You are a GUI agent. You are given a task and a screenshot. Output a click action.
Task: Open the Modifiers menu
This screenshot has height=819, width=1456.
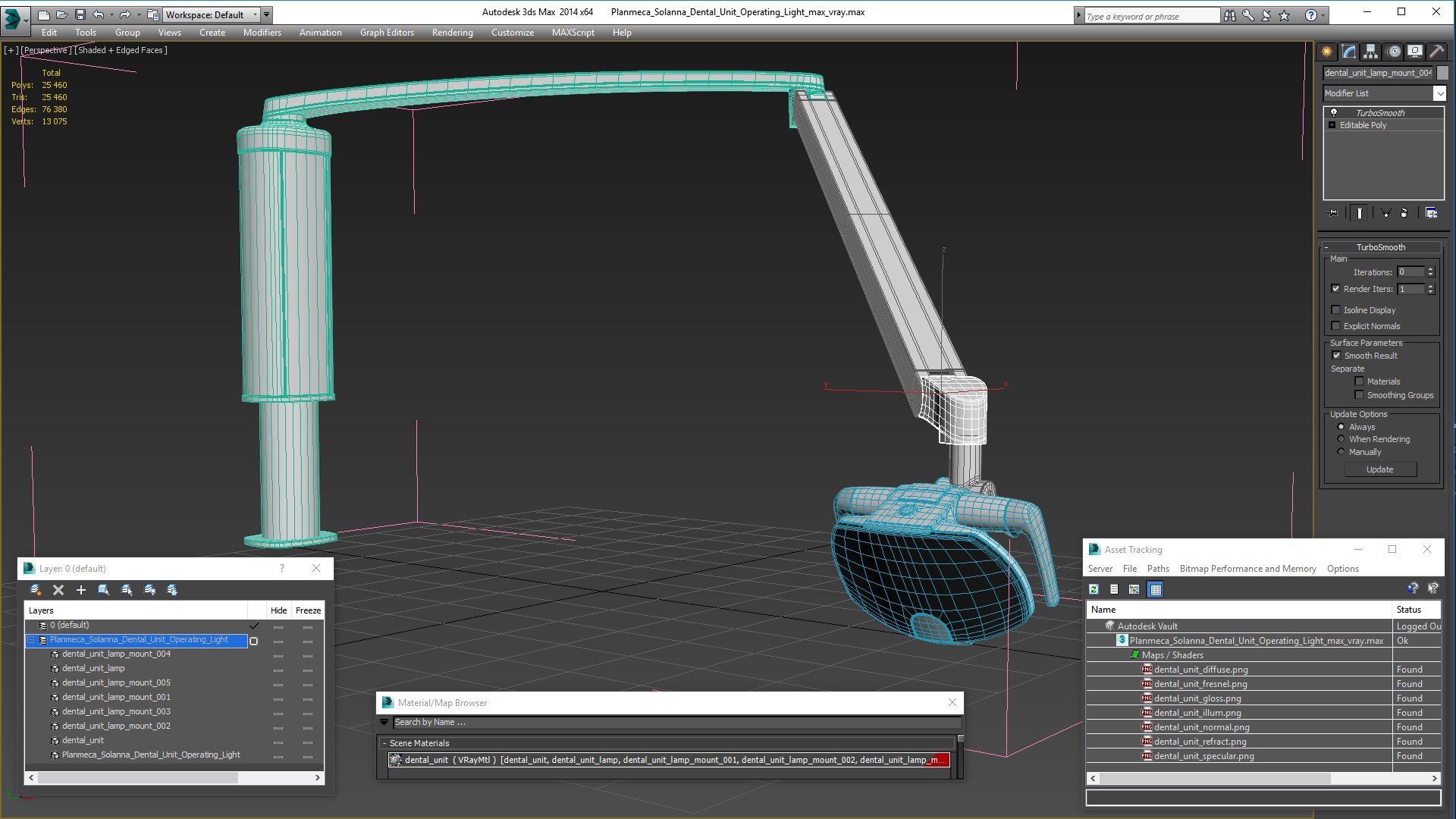coord(262,33)
